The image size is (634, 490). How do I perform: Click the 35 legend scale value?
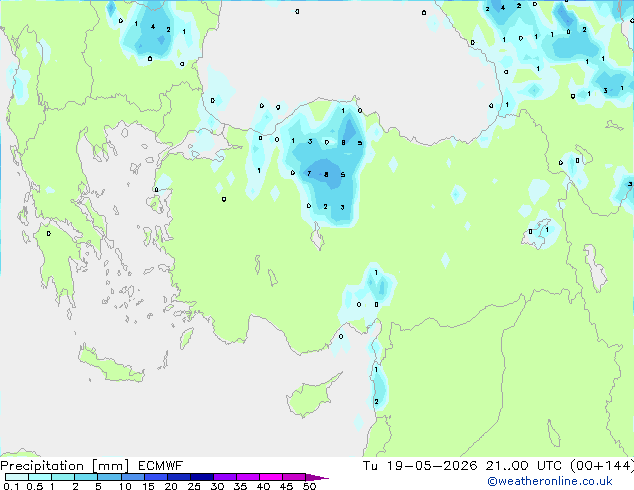[x=240, y=486]
